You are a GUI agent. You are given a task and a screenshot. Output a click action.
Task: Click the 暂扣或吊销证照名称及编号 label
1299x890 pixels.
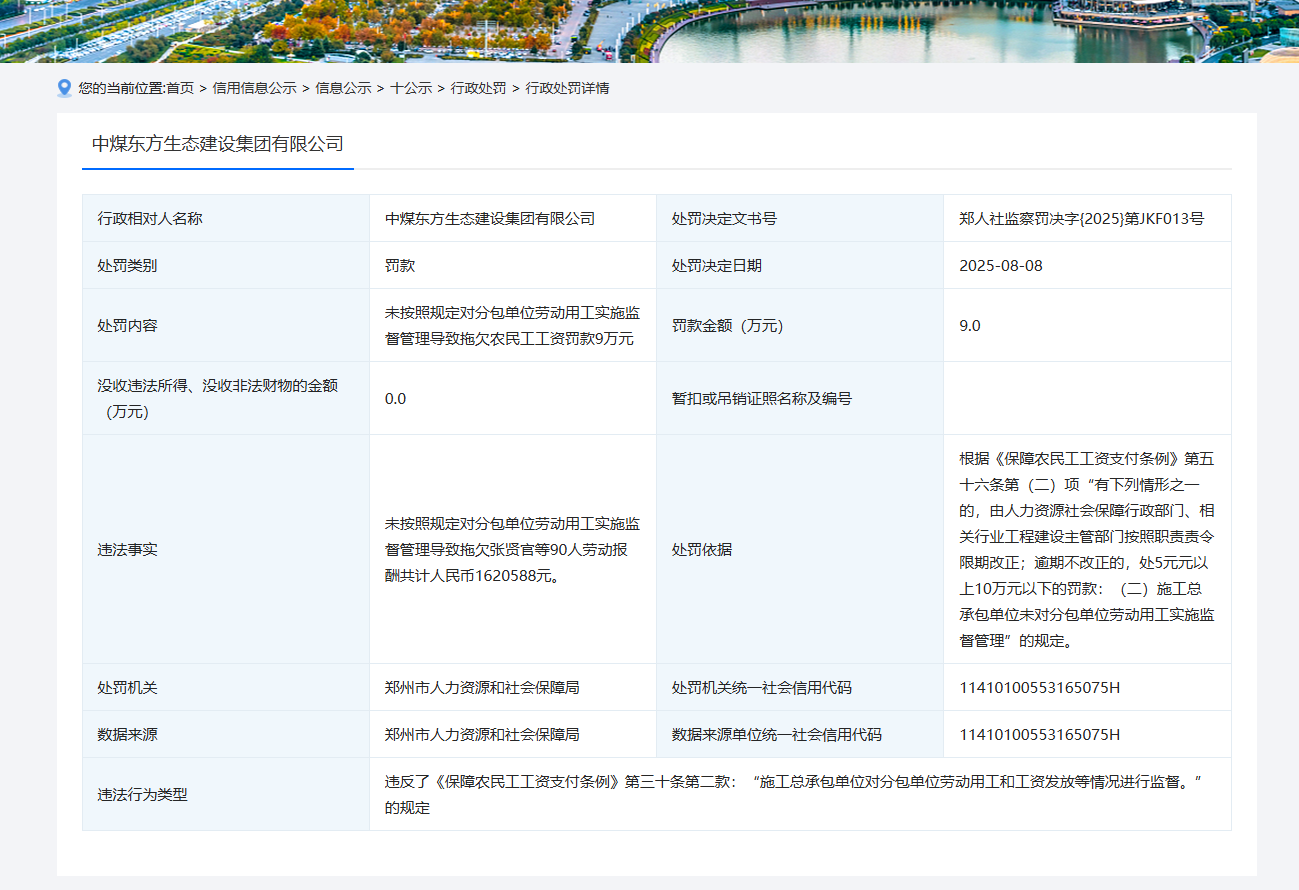pos(762,398)
